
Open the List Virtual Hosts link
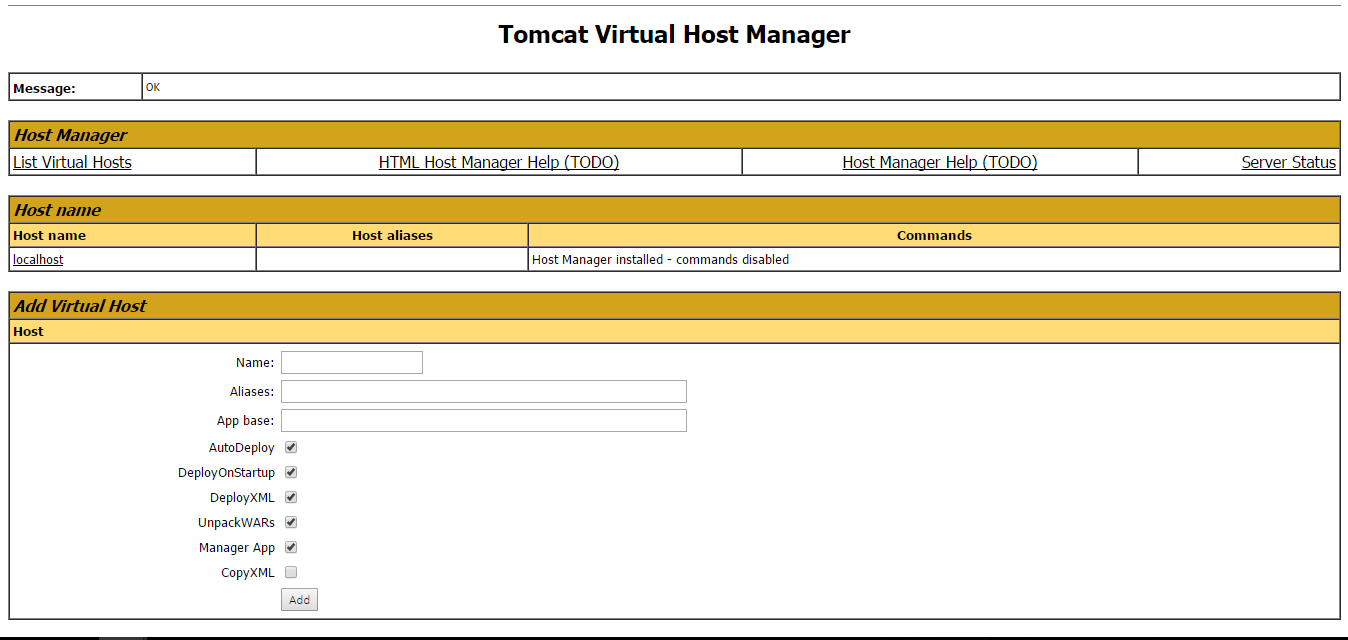72,162
